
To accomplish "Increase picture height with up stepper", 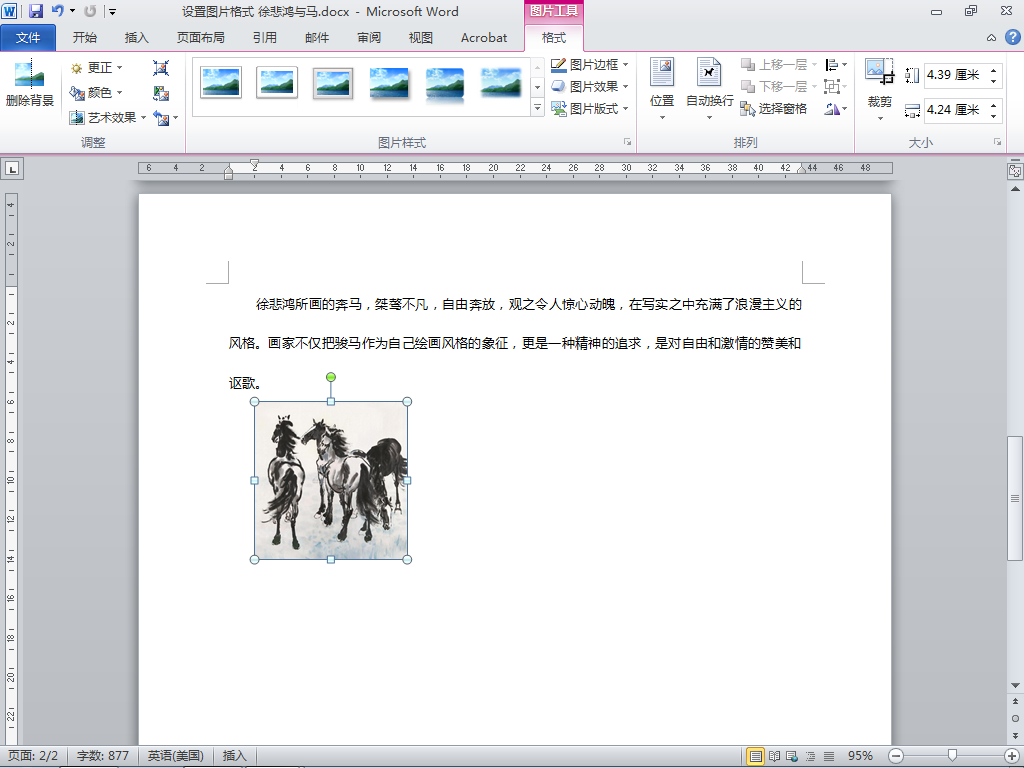I will pyautogui.click(x=993, y=70).
